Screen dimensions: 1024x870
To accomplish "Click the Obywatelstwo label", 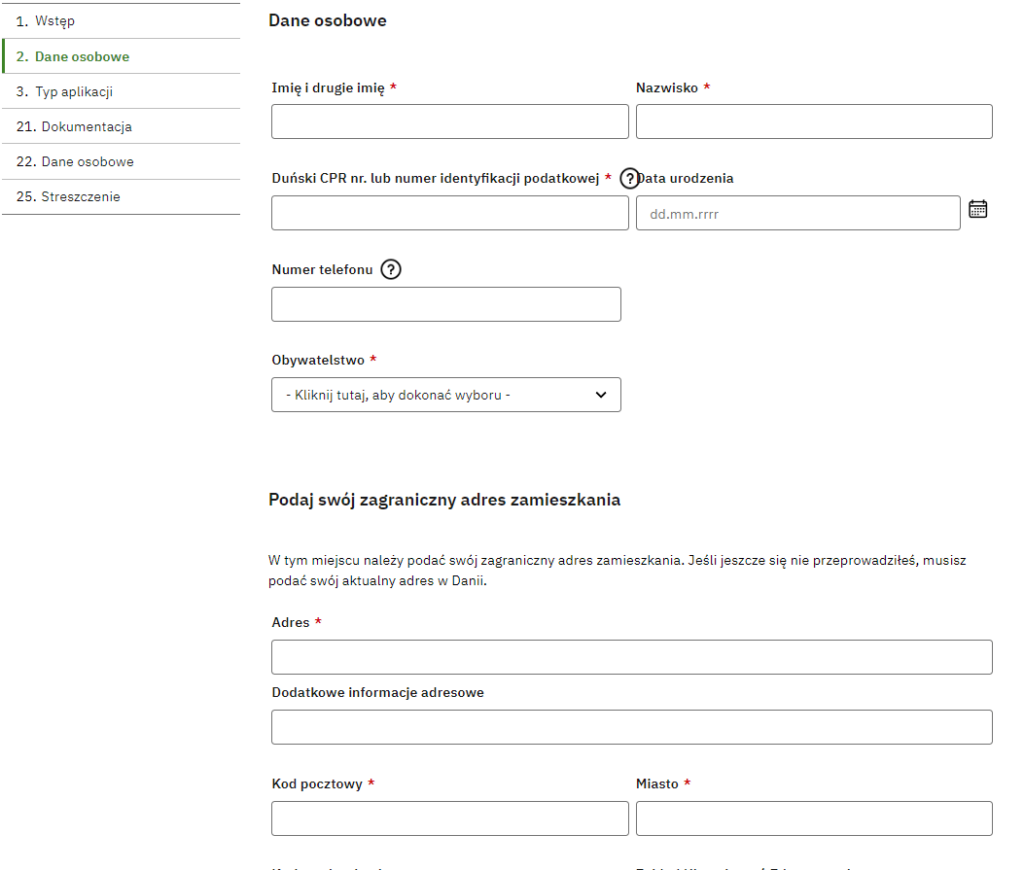I will pyautogui.click(x=318, y=360).
